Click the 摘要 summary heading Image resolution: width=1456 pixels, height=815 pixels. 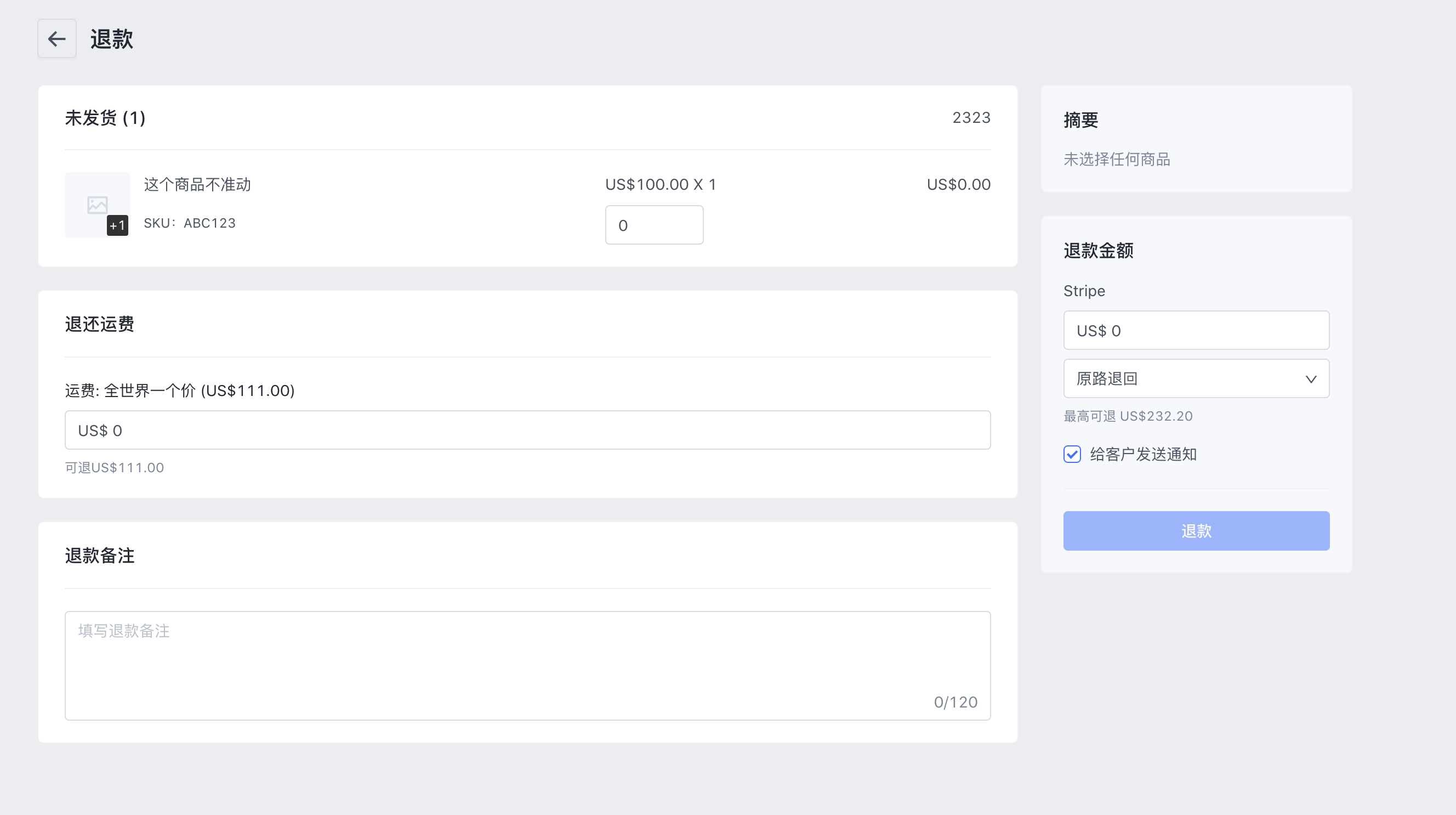pos(1080,120)
